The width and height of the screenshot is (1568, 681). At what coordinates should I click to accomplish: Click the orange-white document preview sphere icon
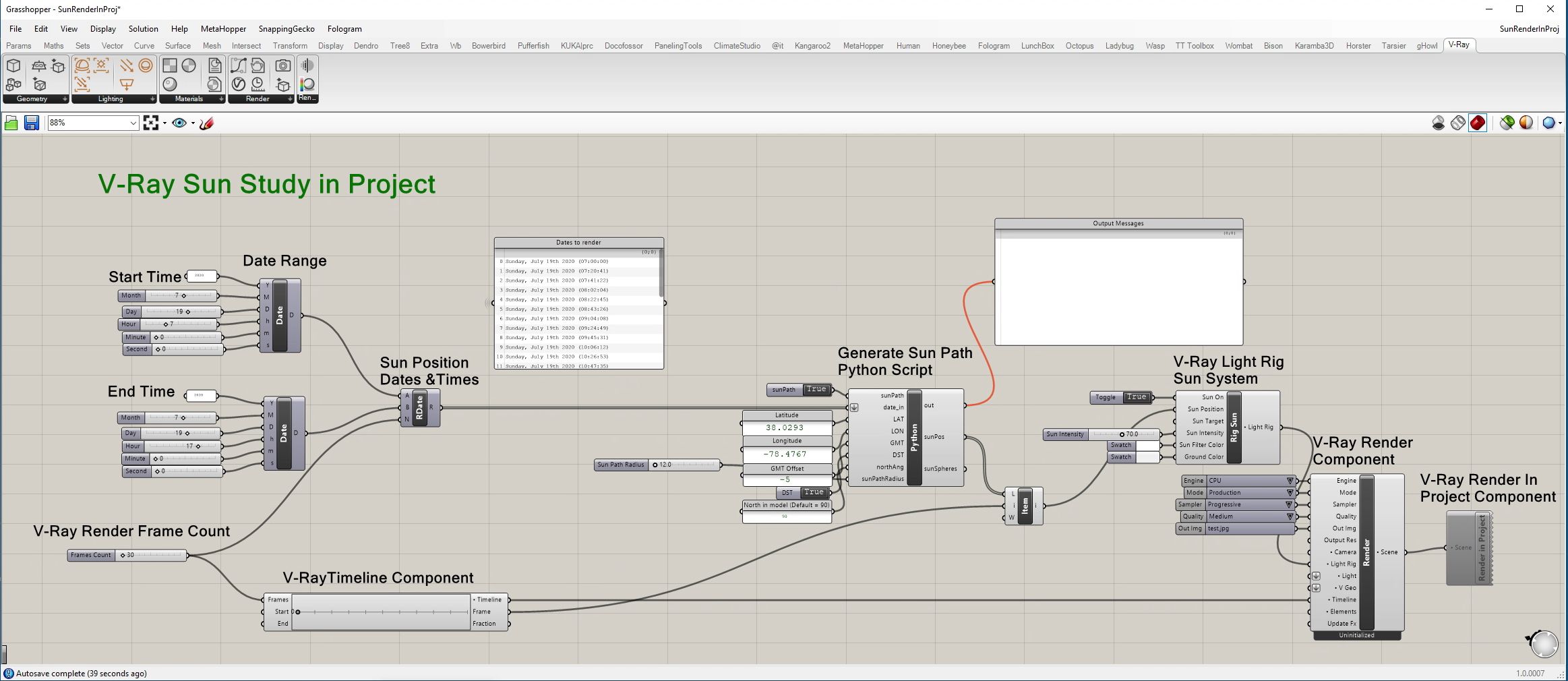pyautogui.click(x=1526, y=123)
